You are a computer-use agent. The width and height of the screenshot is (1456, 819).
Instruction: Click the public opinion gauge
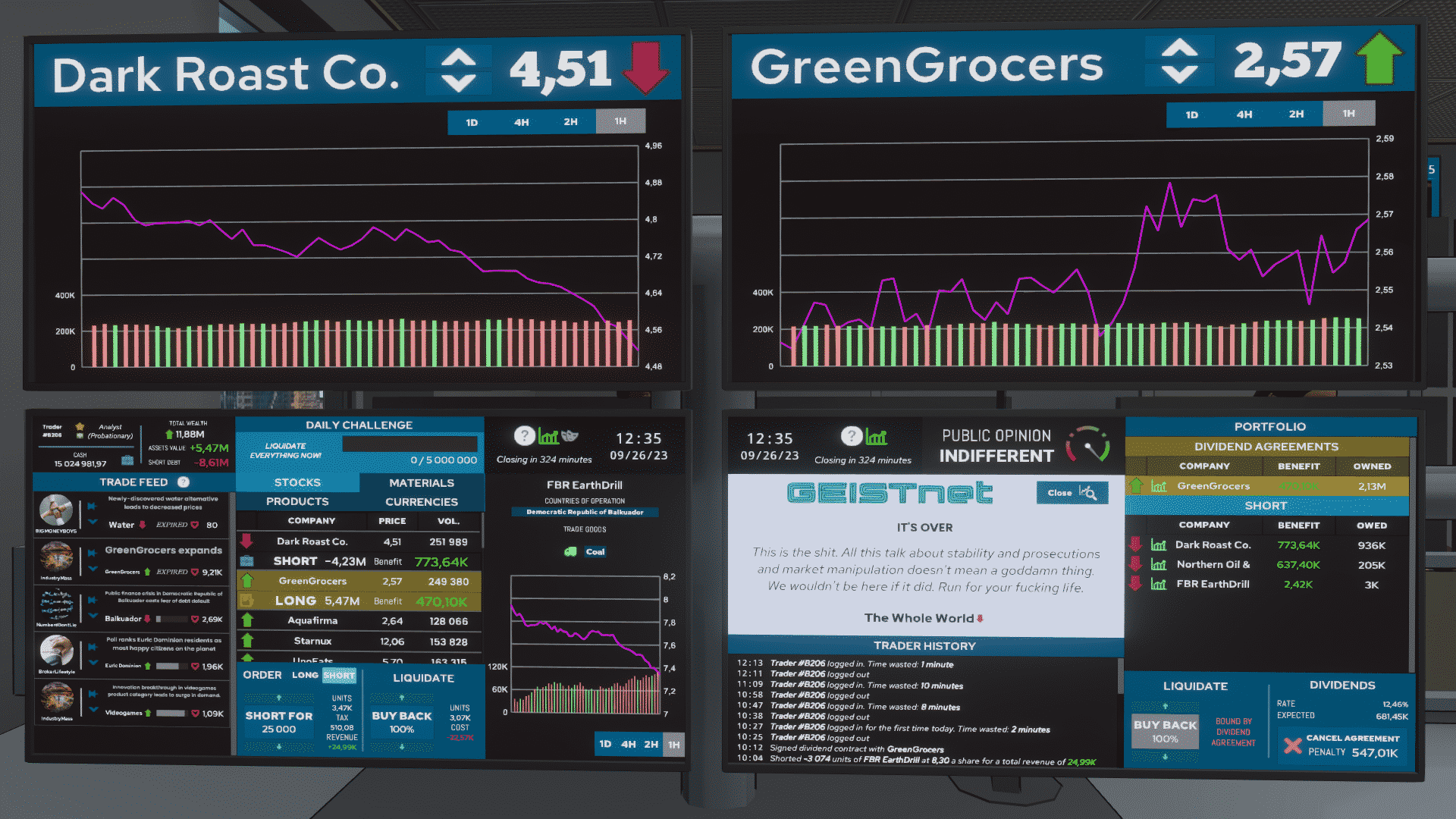click(1087, 445)
